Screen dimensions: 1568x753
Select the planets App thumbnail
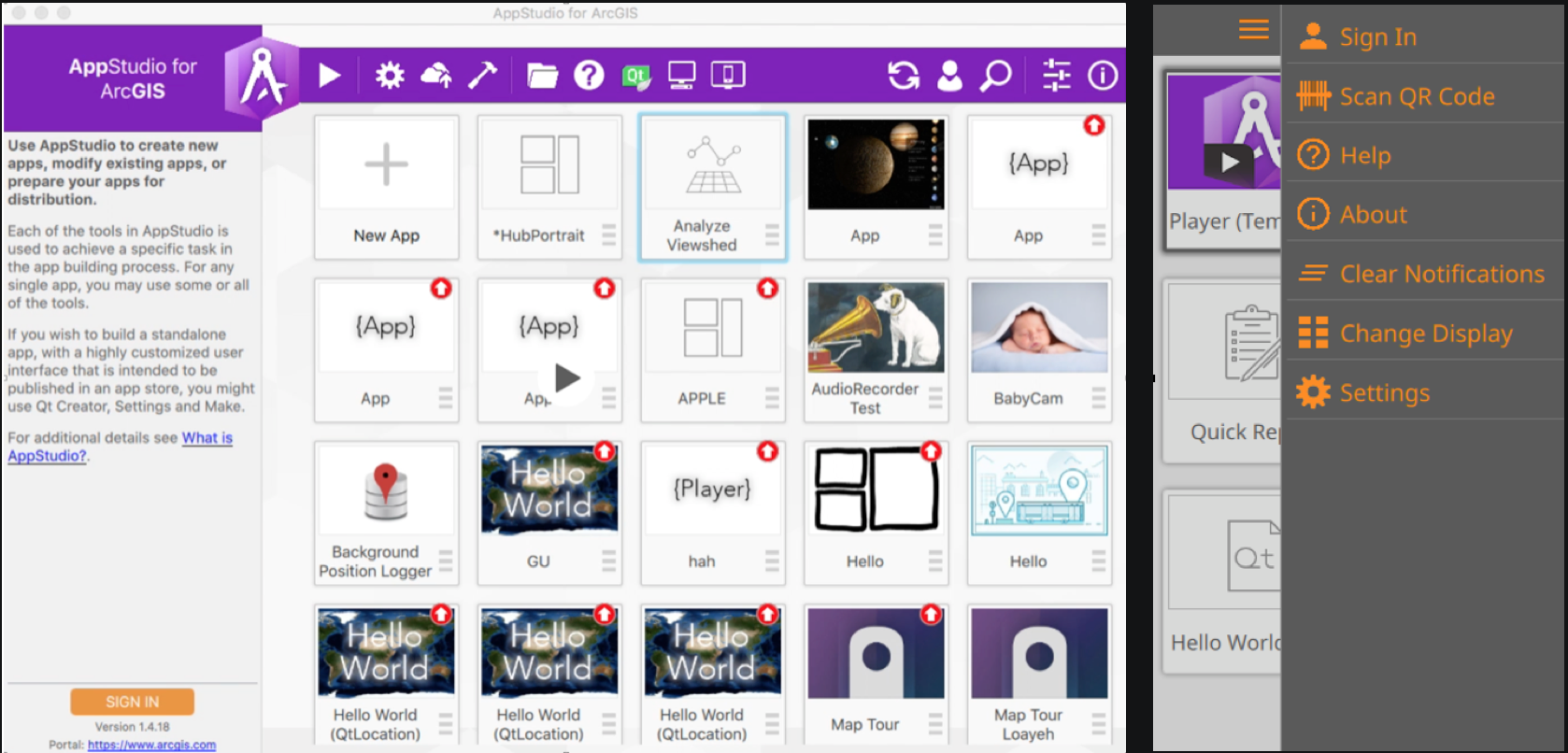pyautogui.click(x=876, y=164)
